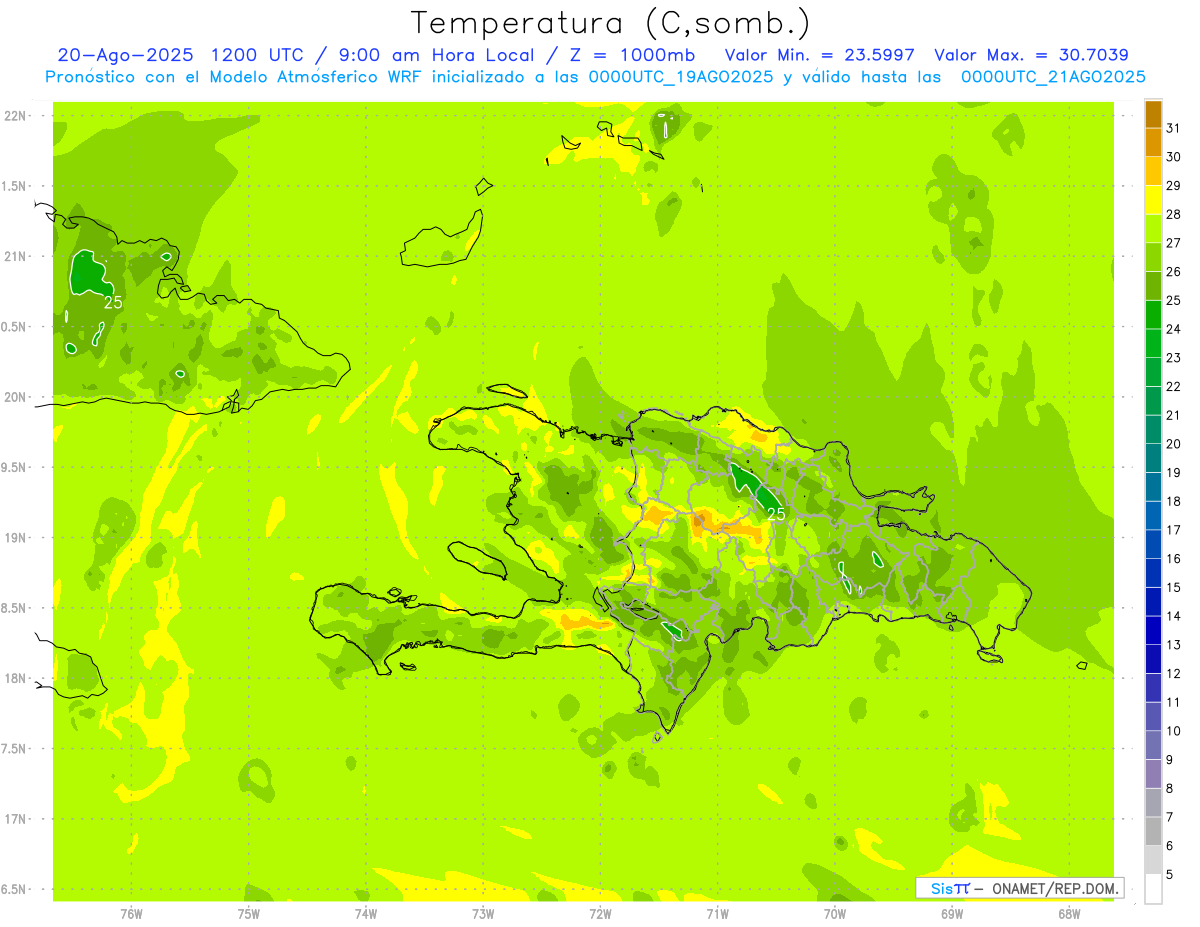This screenshot has height=927, width=1200.
Task: Select forecast end time "0000UTC_21AGO2025"
Action: (x=1053, y=77)
